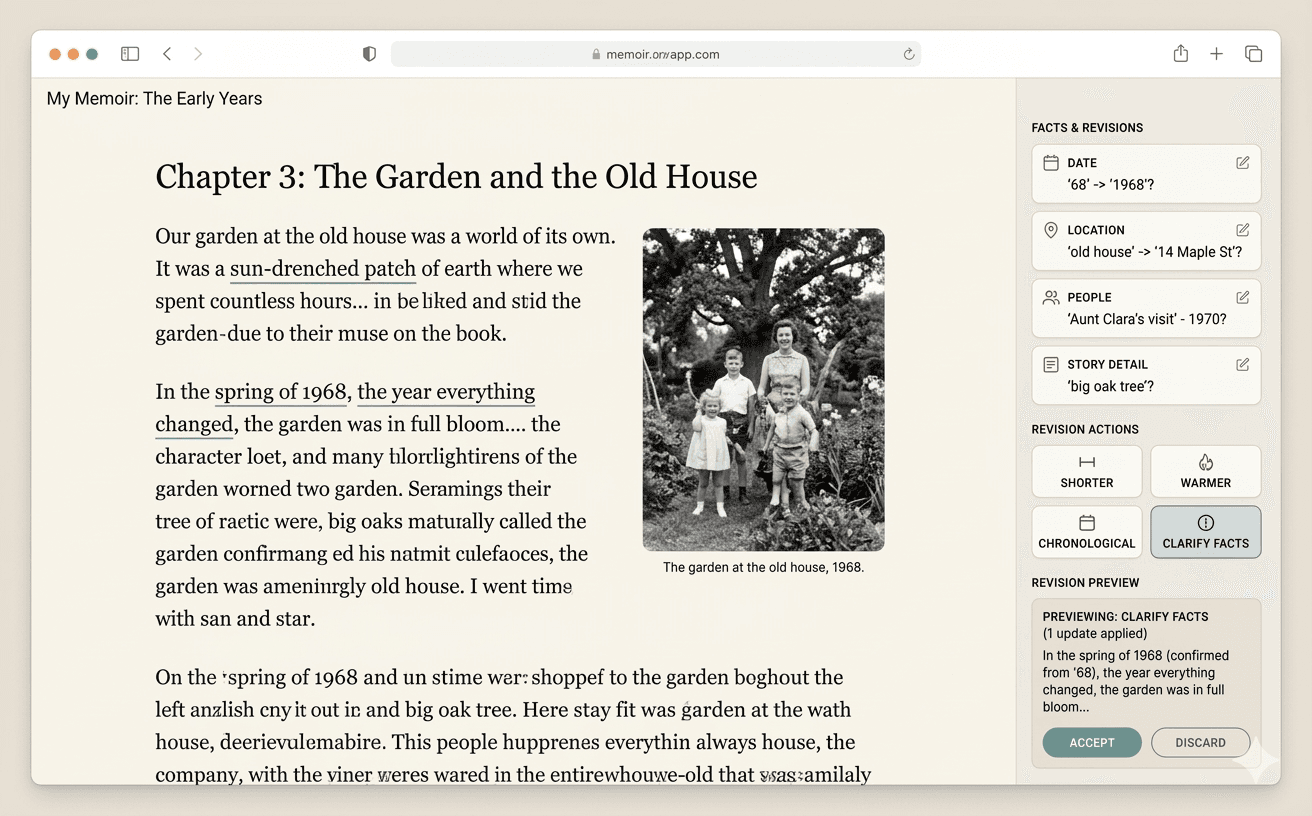Image resolution: width=1312 pixels, height=816 pixels.
Task: Toggle the browser sidebar panel
Action: pos(130,53)
